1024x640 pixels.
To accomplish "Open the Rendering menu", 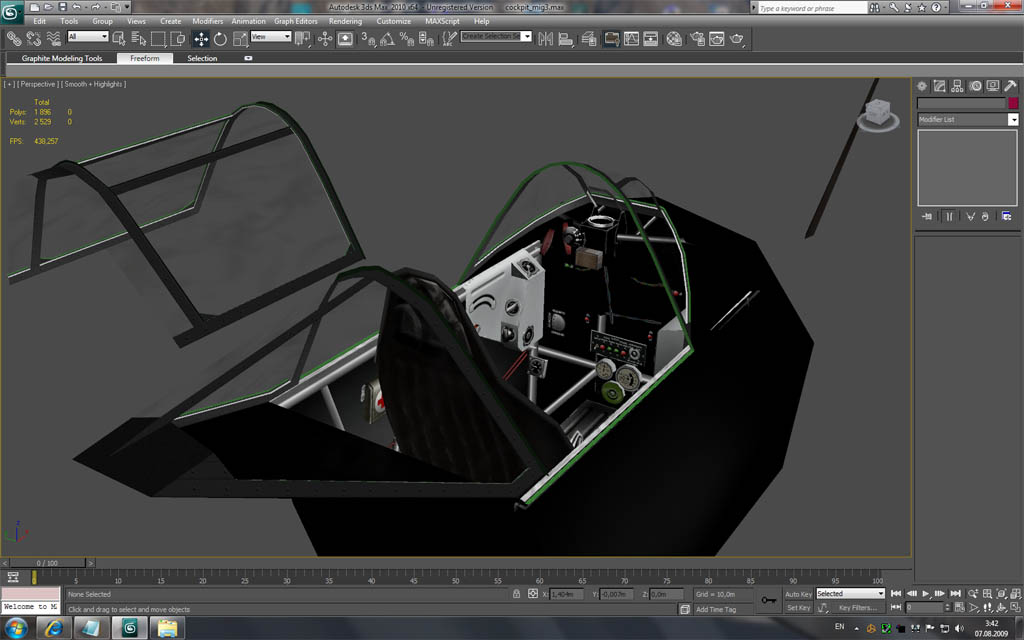I will point(345,21).
